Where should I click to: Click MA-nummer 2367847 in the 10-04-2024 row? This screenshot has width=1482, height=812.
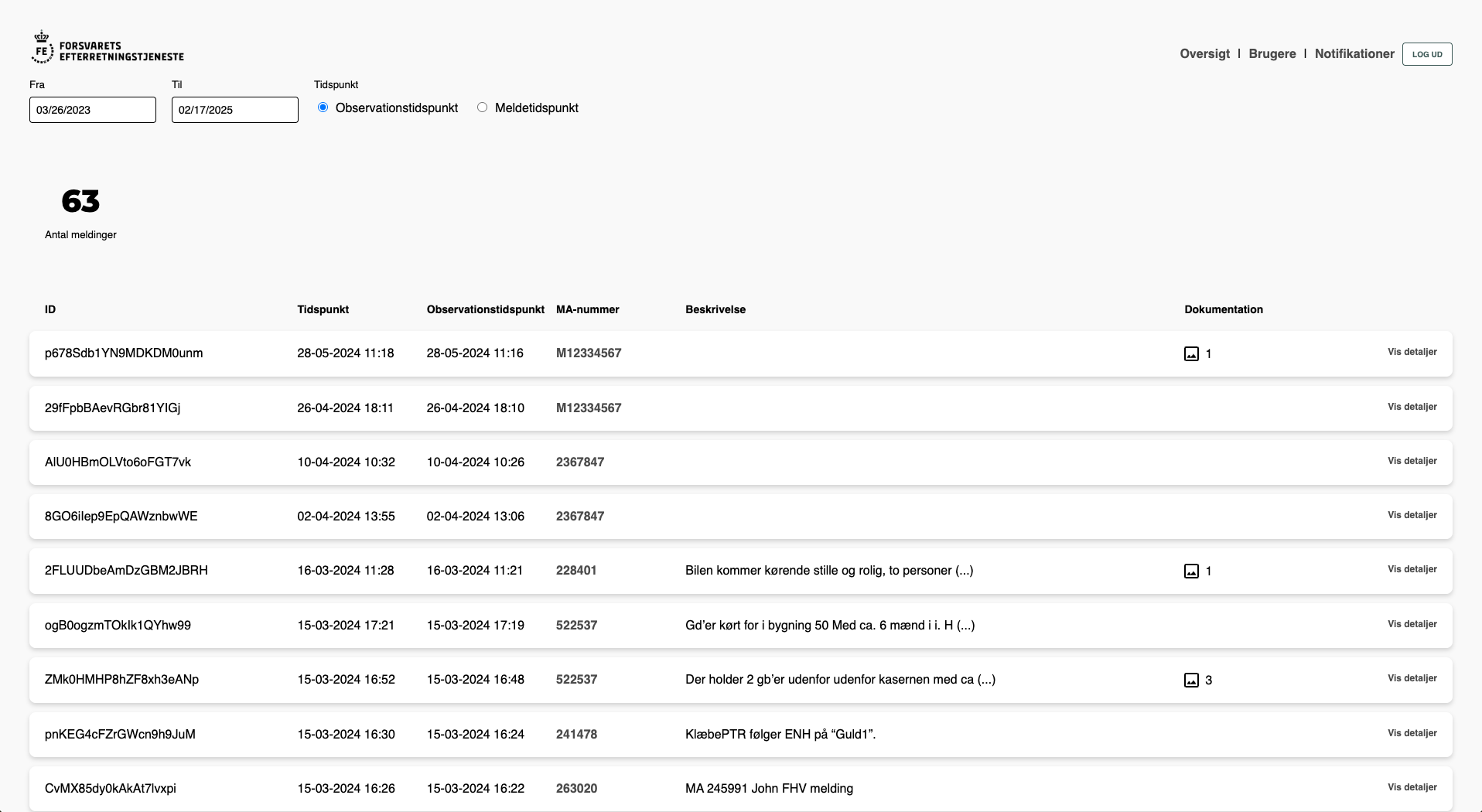pyautogui.click(x=580, y=462)
